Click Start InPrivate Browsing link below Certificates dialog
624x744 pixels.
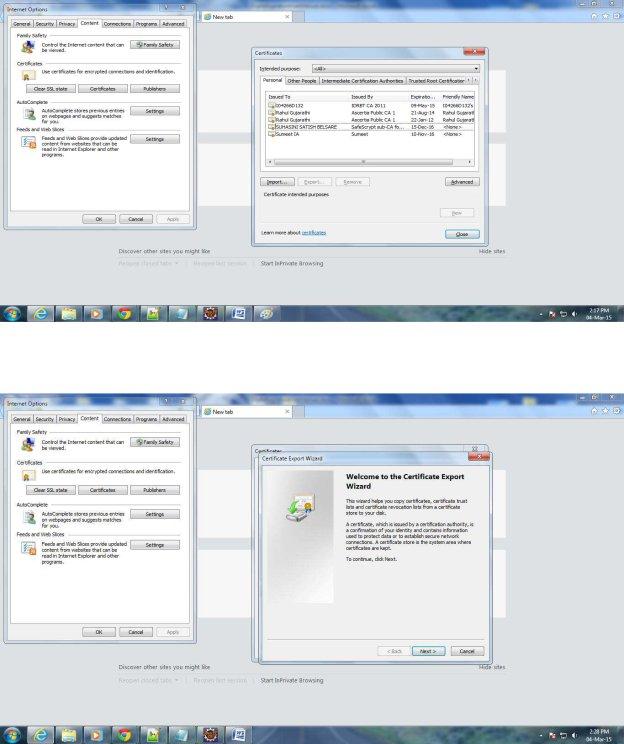(x=292, y=263)
